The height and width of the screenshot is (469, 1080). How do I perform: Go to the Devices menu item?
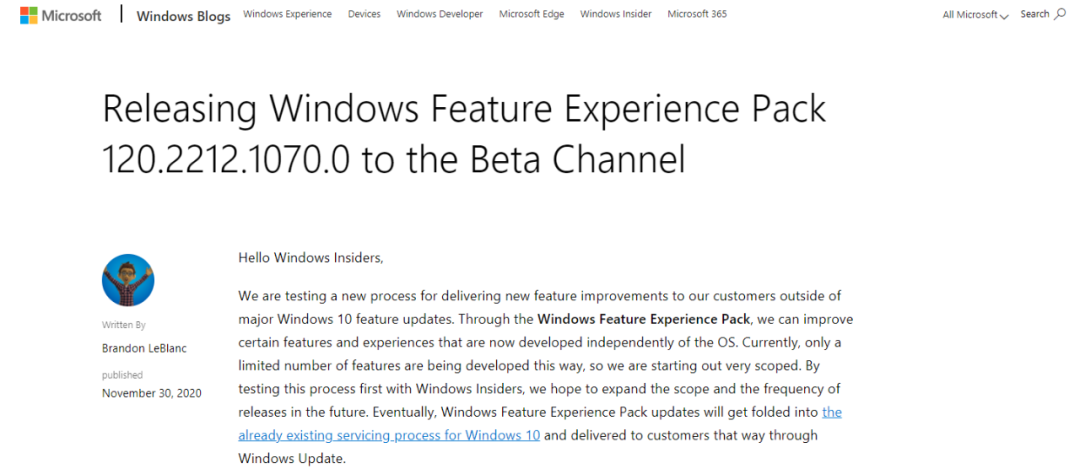(364, 14)
